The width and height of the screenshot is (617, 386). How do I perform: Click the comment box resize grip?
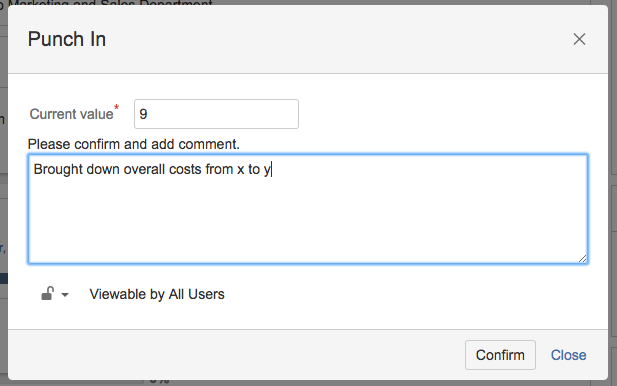(582, 259)
